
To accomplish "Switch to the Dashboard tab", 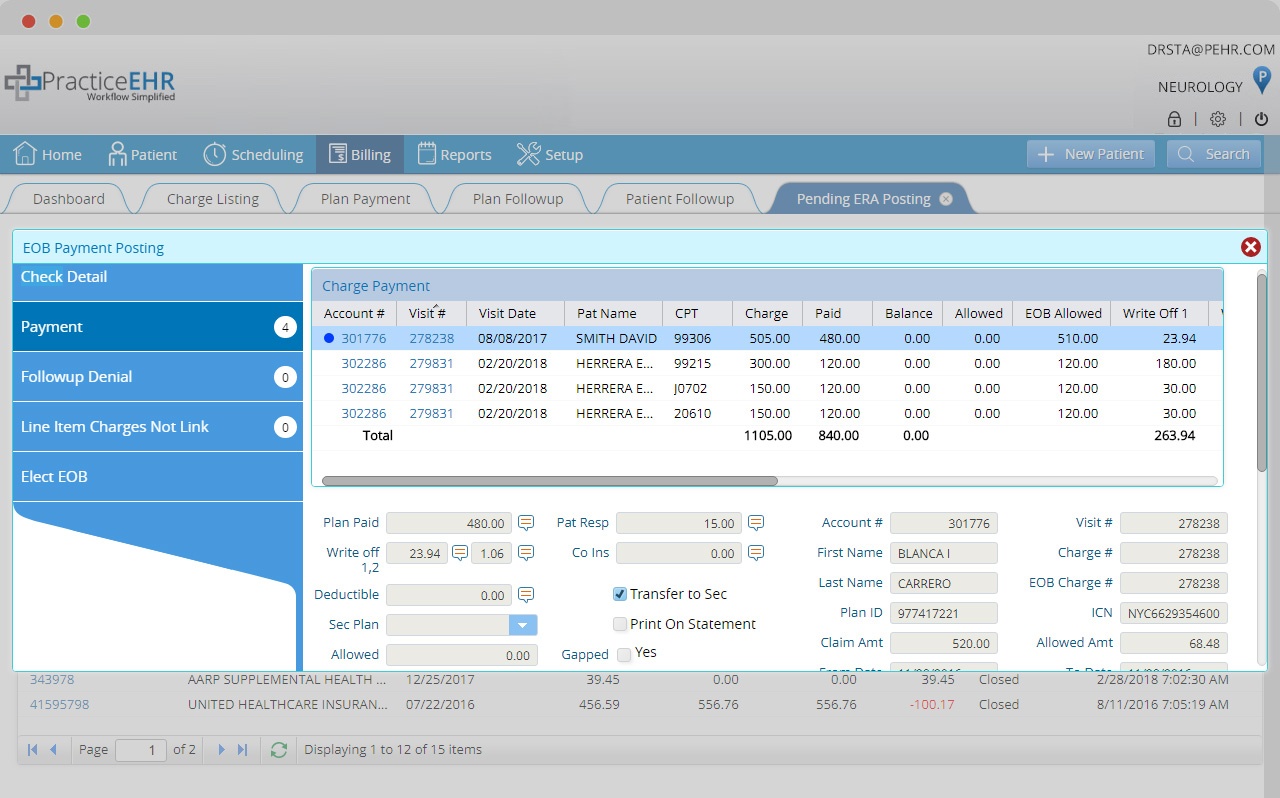I will click(x=68, y=199).
